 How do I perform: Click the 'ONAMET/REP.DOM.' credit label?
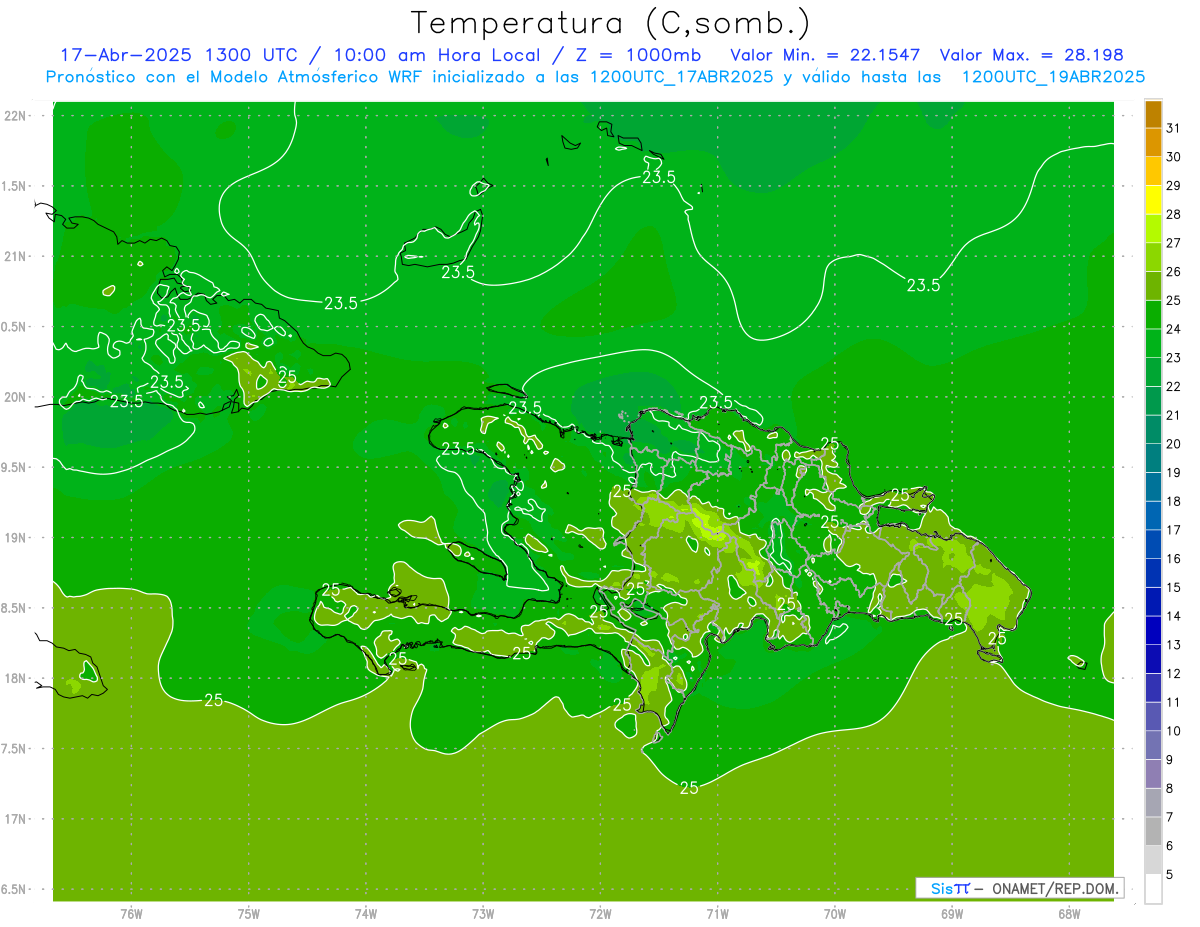(1054, 888)
